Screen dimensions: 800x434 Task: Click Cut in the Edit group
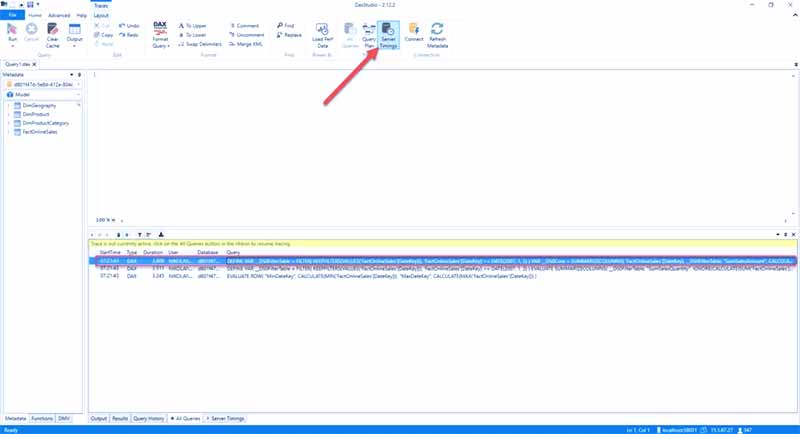click(x=102, y=25)
